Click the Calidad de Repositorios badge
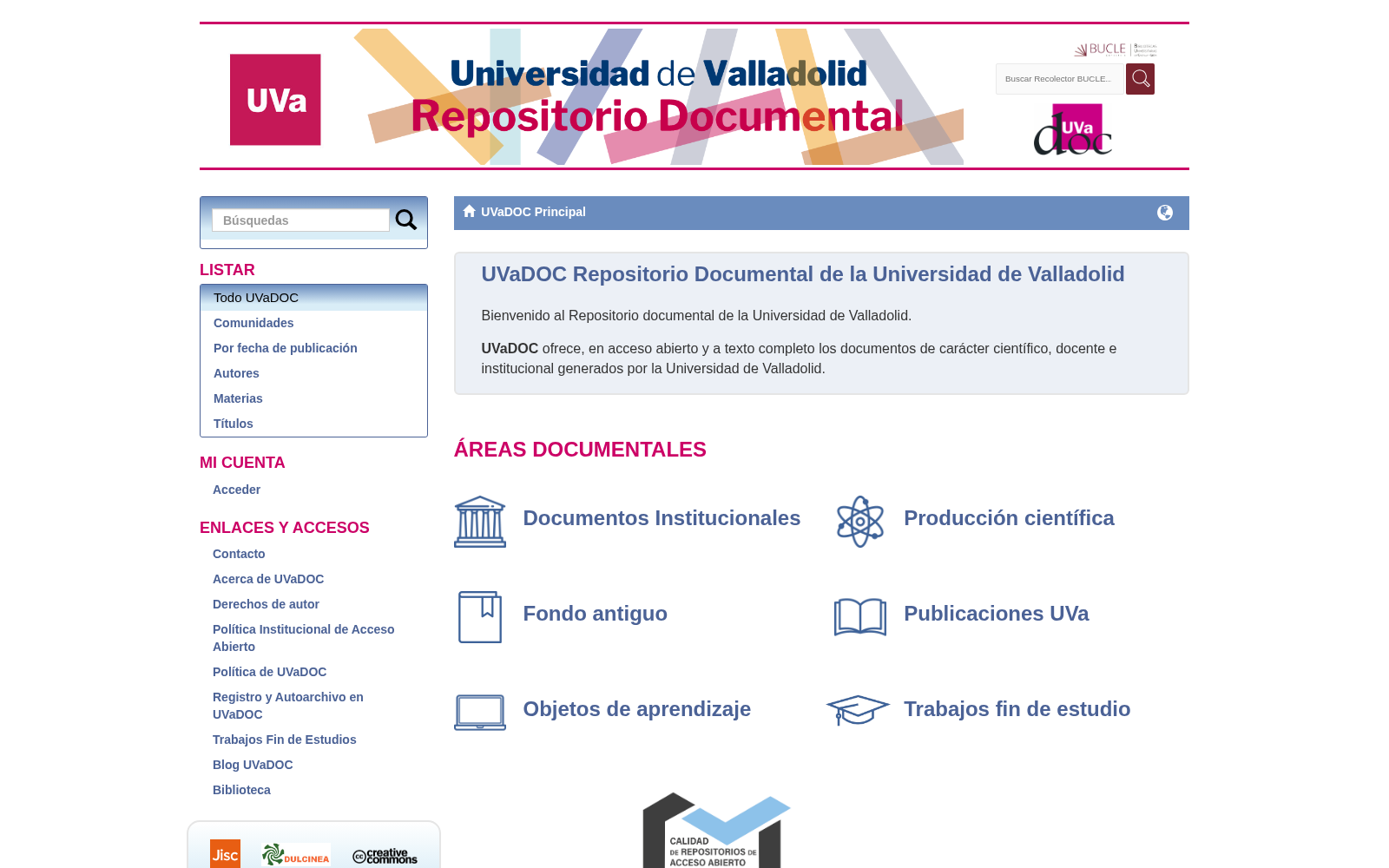Viewport: 1389px width, 868px height. [x=716, y=830]
